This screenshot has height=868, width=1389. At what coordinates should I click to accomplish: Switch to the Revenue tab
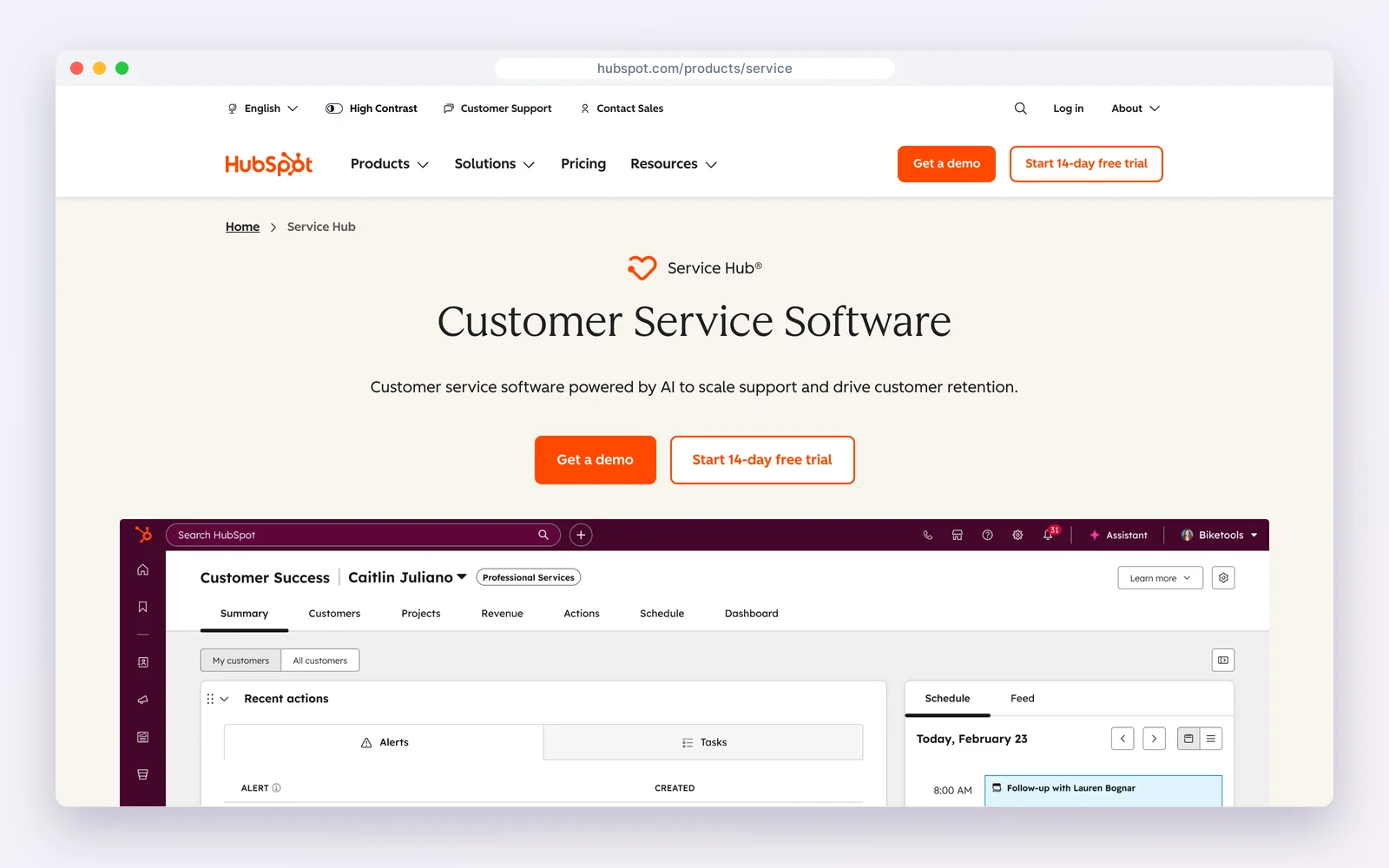click(x=502, y=614)
